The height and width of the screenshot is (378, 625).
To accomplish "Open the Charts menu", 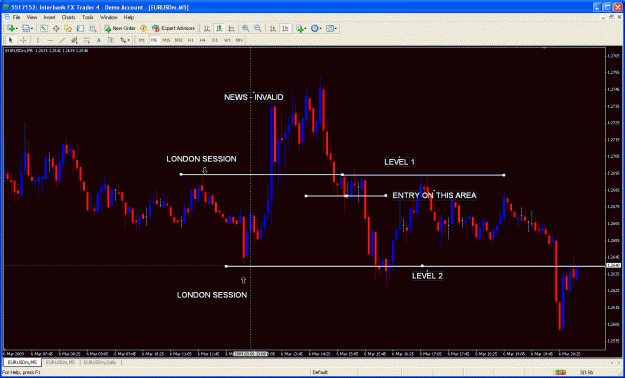I will (x=69, y=18).
